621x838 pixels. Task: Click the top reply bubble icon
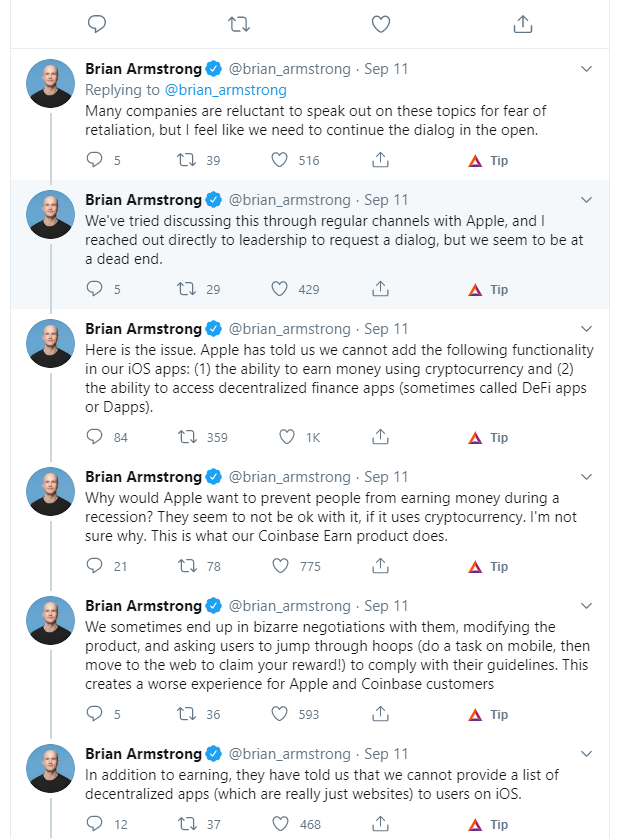tap(97, 24)
